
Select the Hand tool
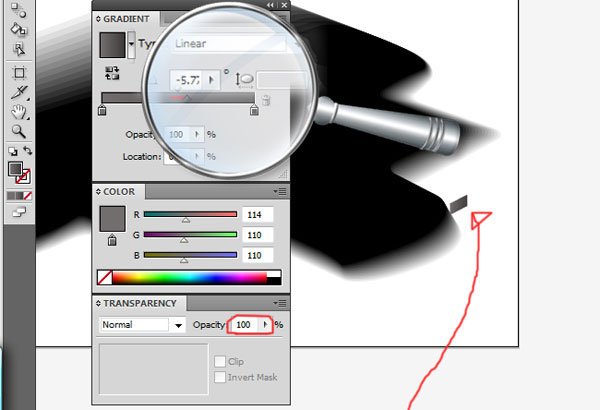(x=18, y=112)
